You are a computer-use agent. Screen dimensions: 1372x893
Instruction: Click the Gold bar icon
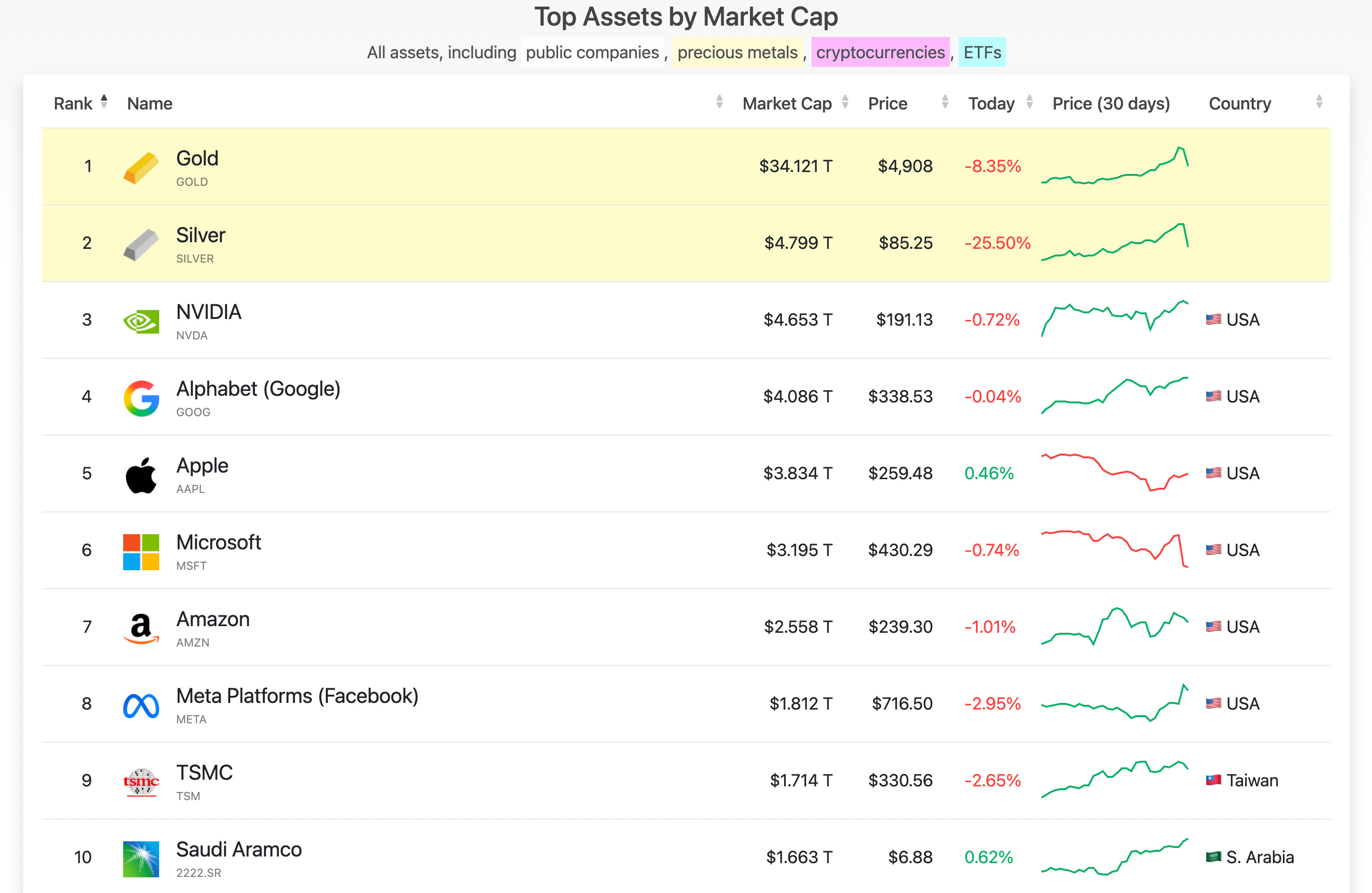click(141, 167)
